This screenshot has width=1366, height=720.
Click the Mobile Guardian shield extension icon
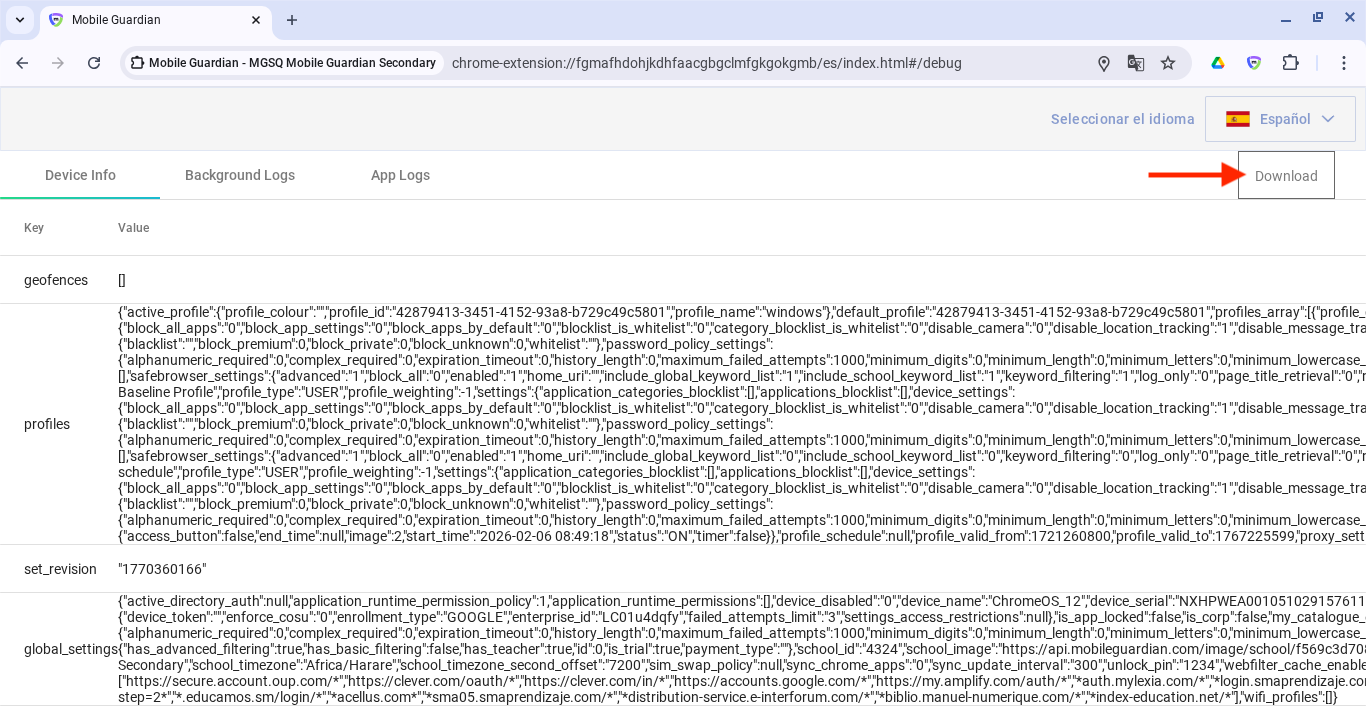click(x=1254, y=63)
